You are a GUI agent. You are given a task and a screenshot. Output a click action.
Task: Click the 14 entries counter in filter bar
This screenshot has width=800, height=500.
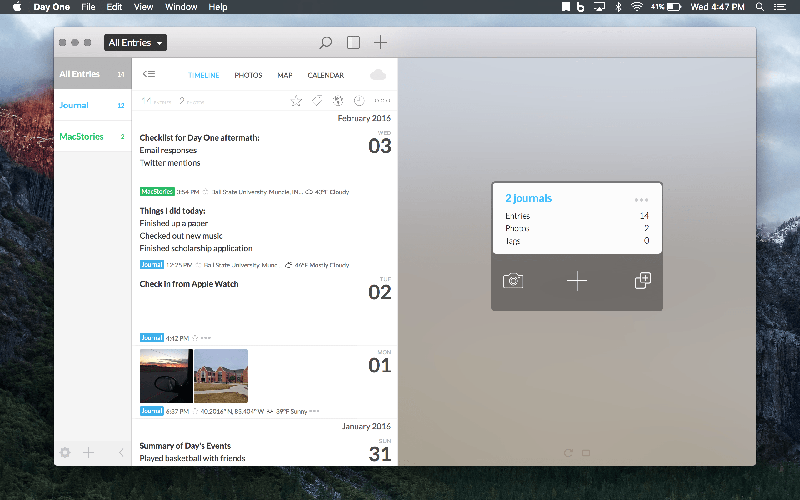point(156,101)
